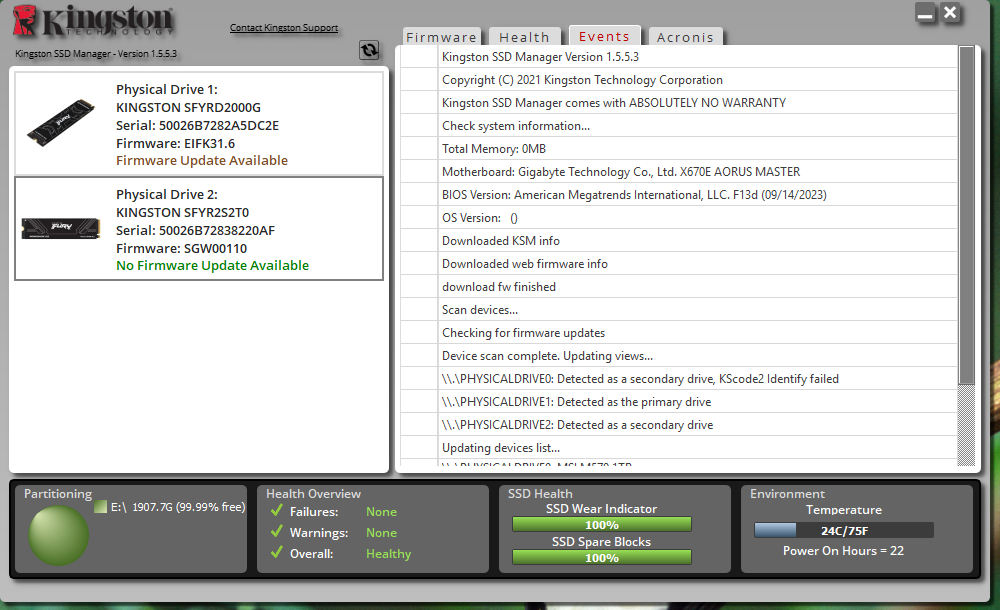Click the Overall Healthy status value
This screenshot has width=1000, height=610.
pyautogui.click(x=388, y=554)
